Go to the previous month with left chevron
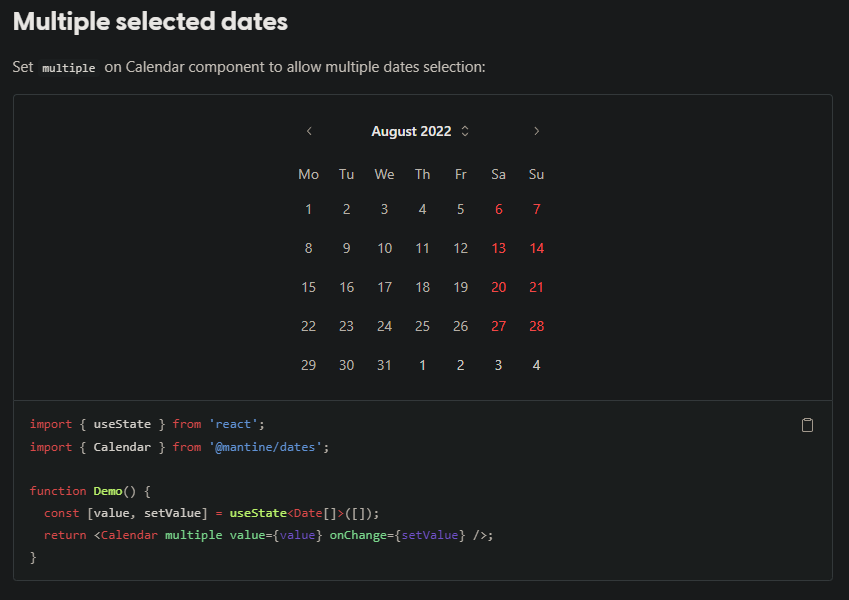The width and height of the screenshot is (849, 600). [x=309, y=131]
